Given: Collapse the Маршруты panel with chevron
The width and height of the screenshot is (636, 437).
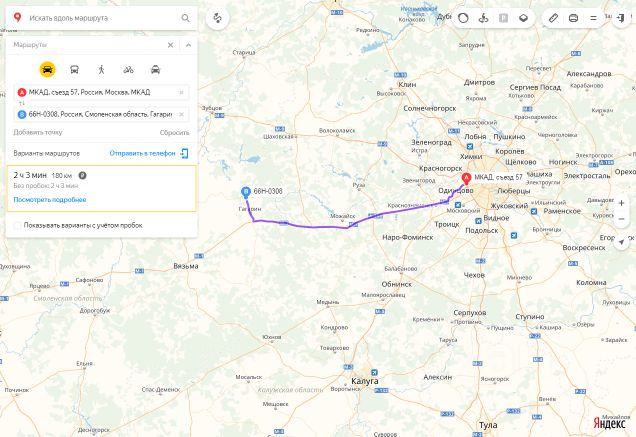Looking at the screenshot, I should click(x=188, y=45).
